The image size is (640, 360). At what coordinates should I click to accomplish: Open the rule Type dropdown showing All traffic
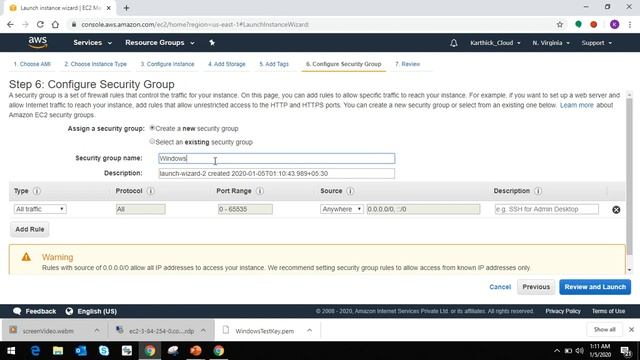(x=40, y=209)
